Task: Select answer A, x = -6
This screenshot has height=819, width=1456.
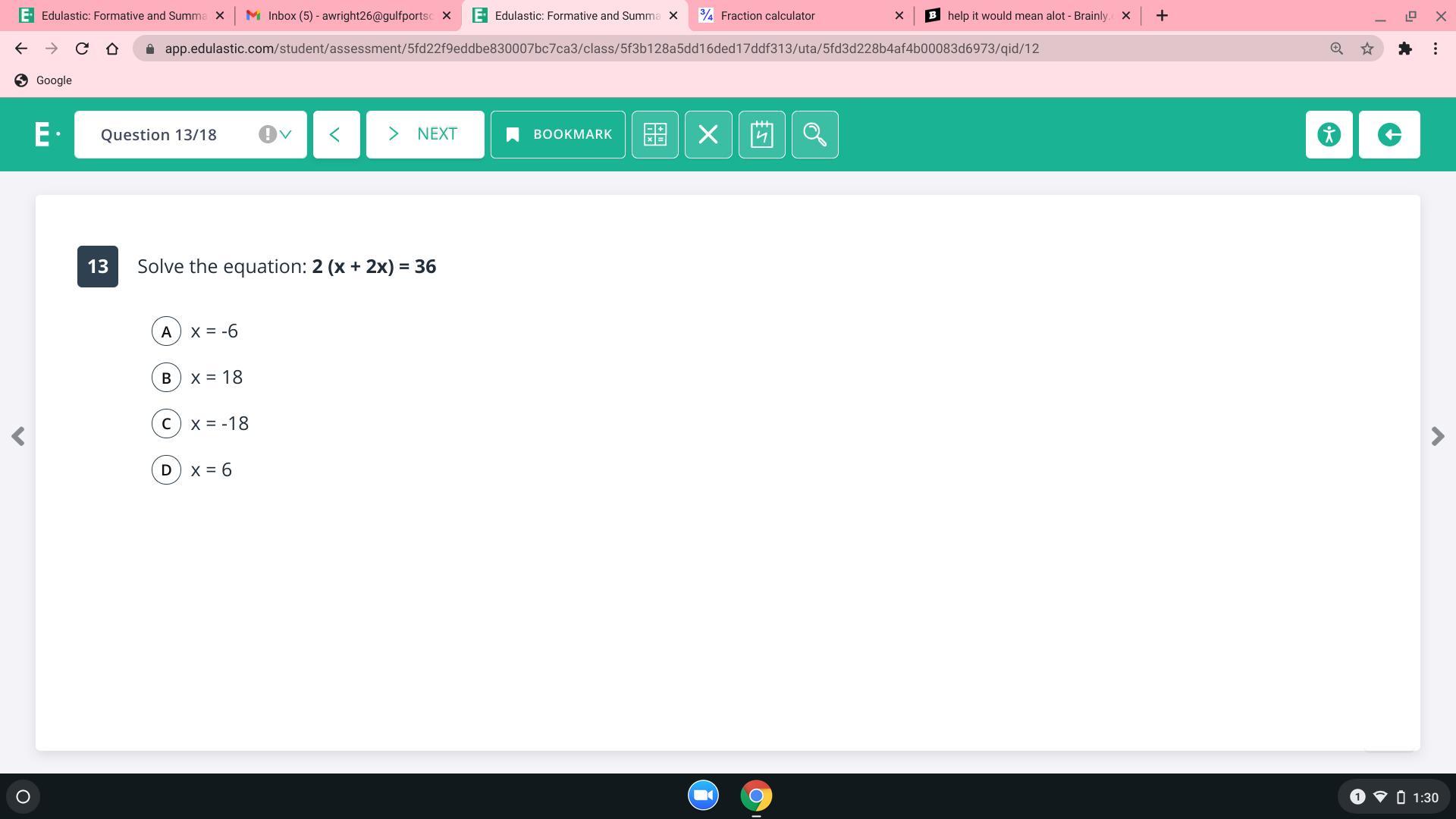Action: (166, 331)
